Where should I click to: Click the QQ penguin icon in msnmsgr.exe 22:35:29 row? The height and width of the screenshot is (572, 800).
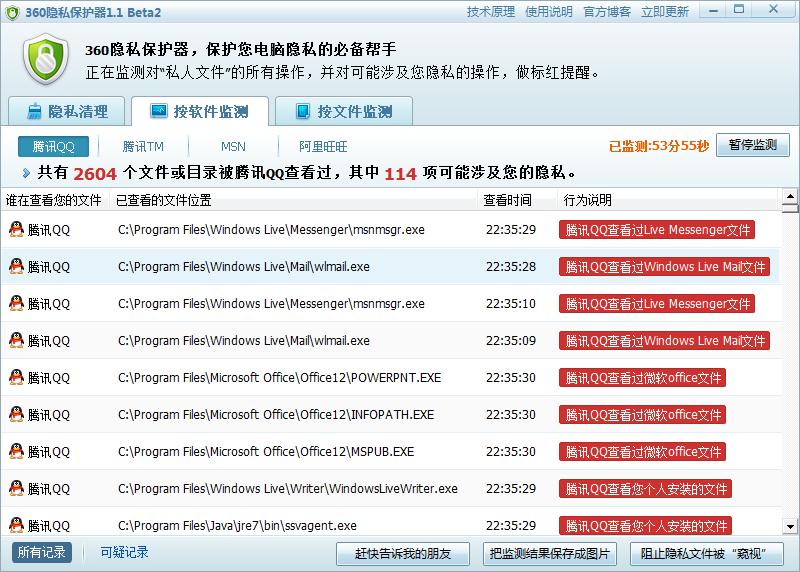pos(16,229)
